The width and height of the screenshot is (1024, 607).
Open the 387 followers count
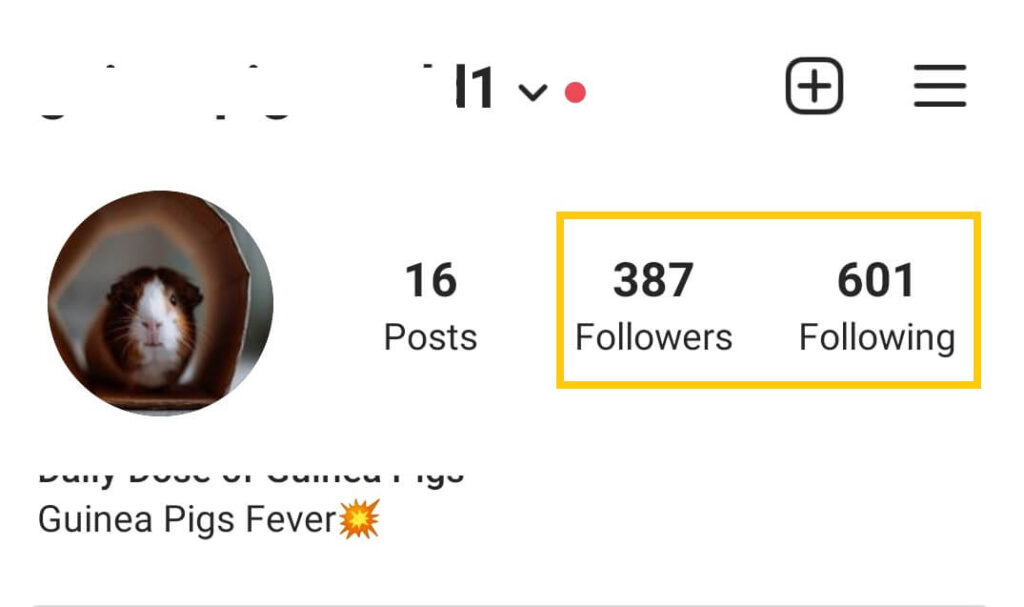653,280
